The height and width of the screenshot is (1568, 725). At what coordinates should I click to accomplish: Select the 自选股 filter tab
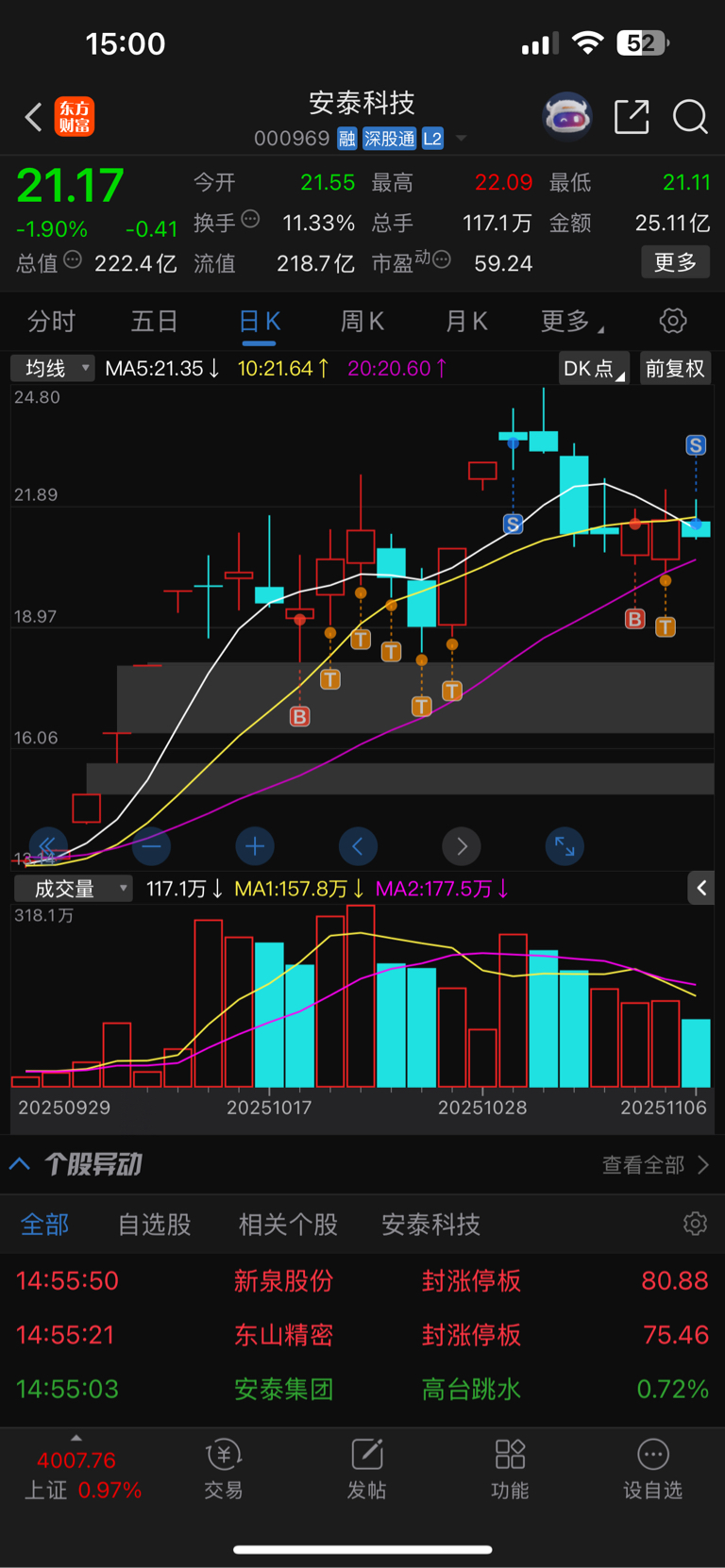click(x=155, y=1225)
